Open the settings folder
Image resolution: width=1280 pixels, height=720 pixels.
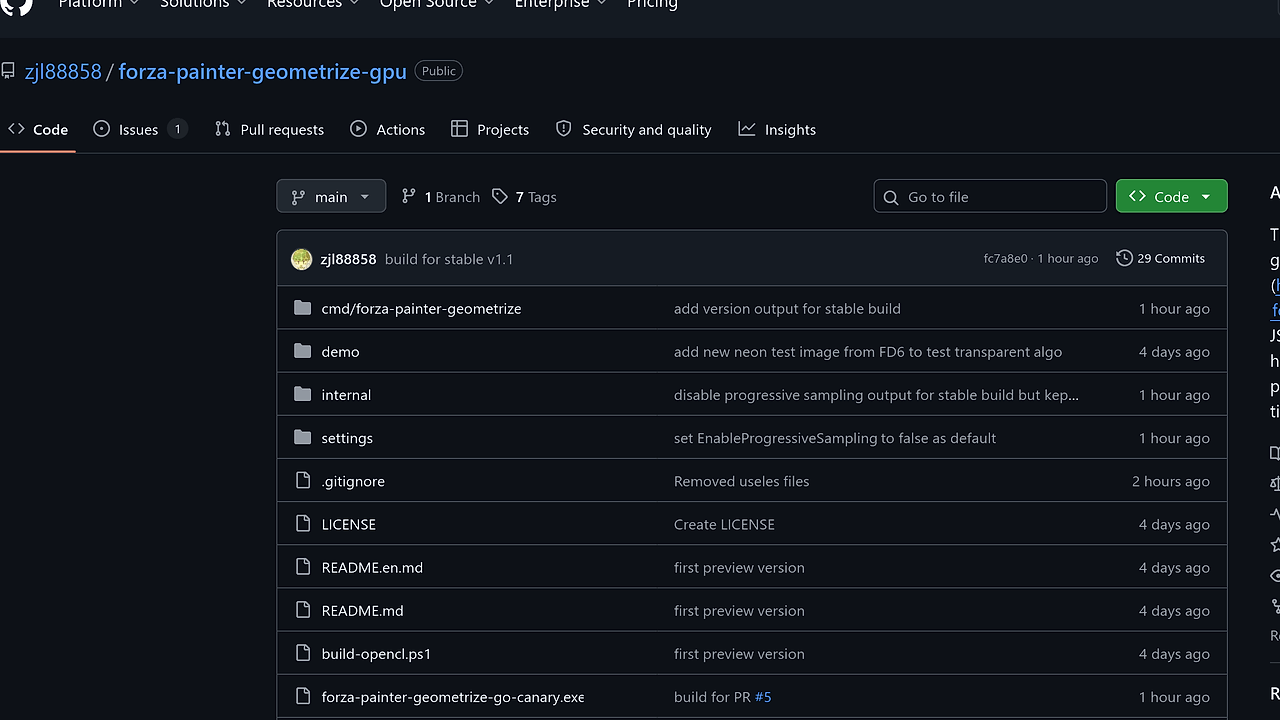(347, 437)
